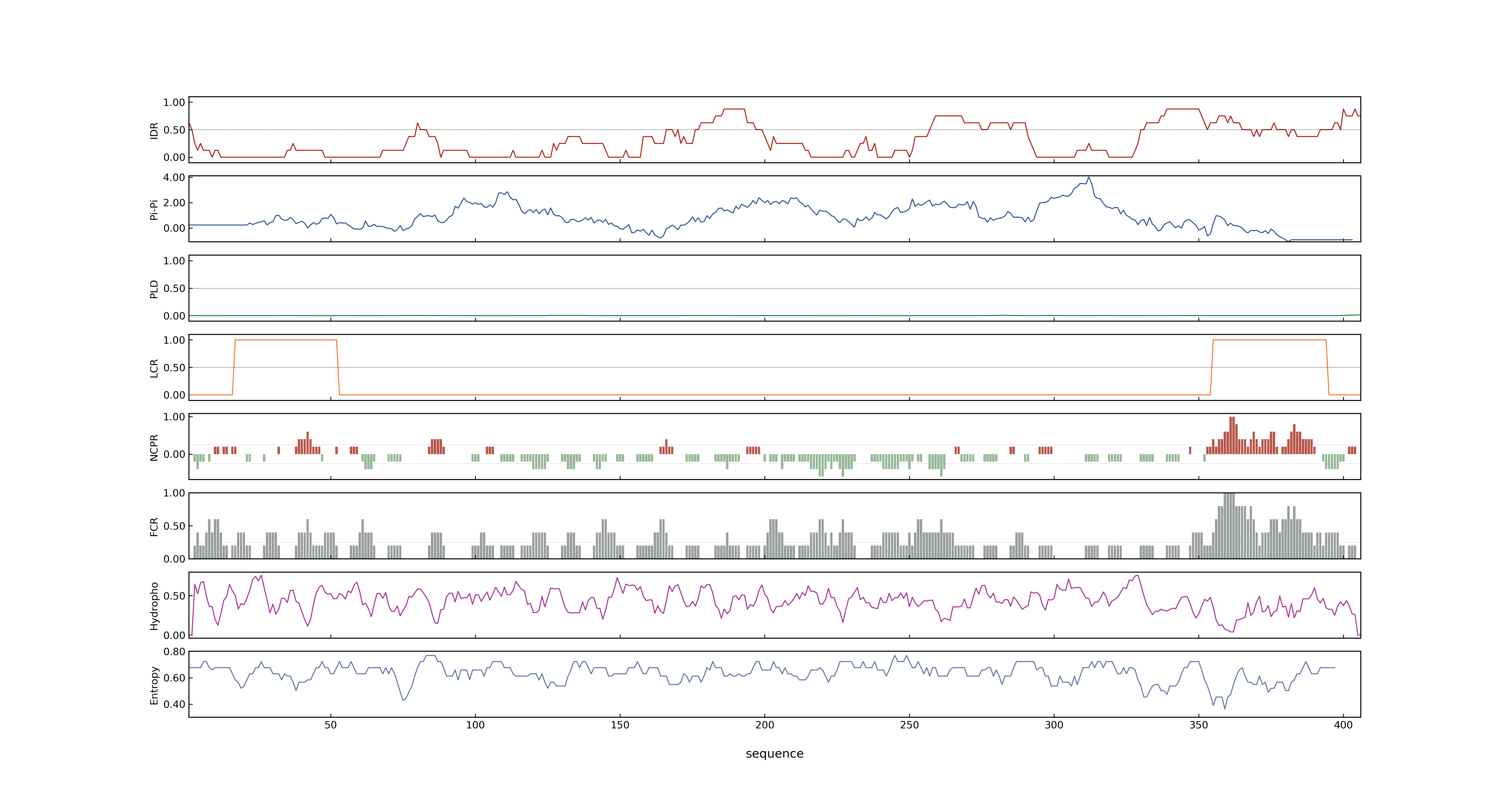Click the FCR y-axis label
Viewport: 1512px width, 806px height.
(x=154, y=527)
